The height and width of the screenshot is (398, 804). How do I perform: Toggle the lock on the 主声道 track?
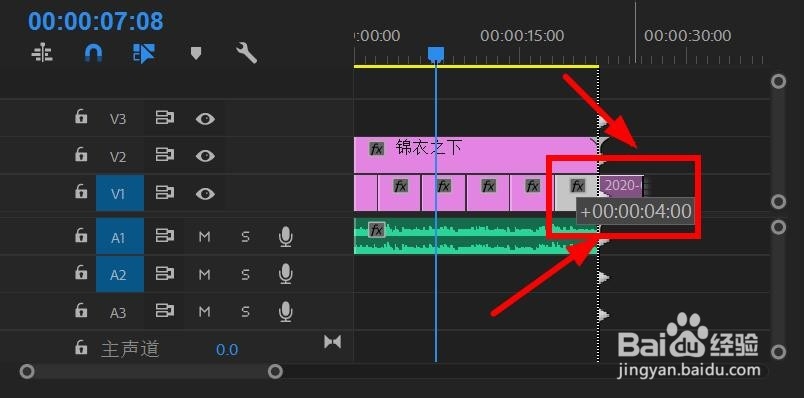(81, 347)
